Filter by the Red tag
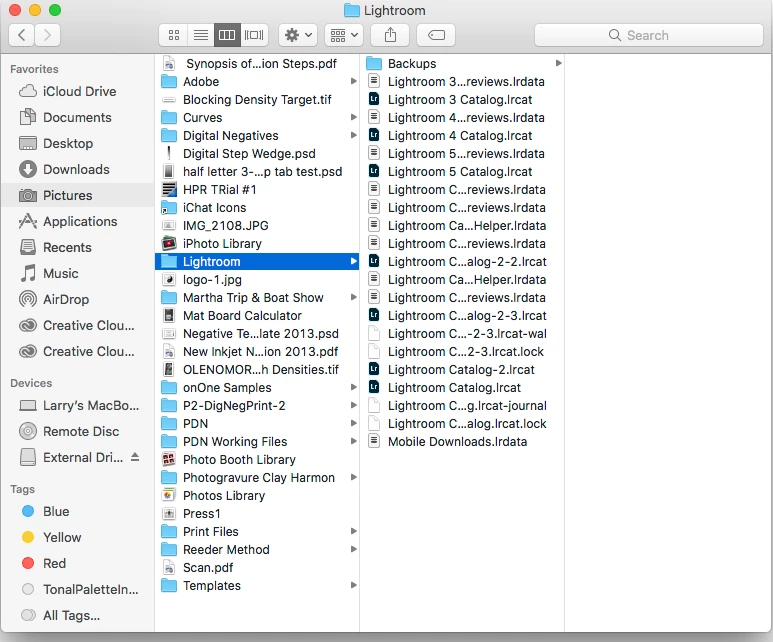 [x=77, y=564]
